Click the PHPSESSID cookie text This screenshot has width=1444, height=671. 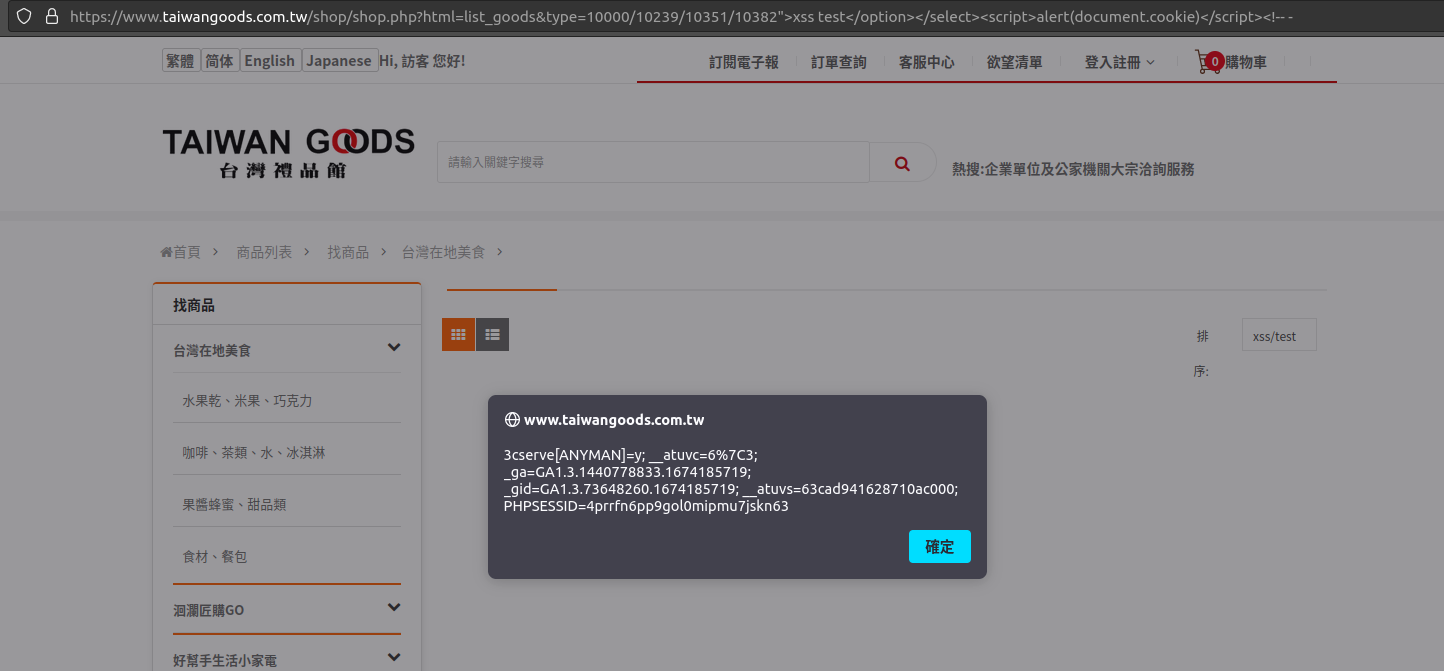tap(646, 506)
